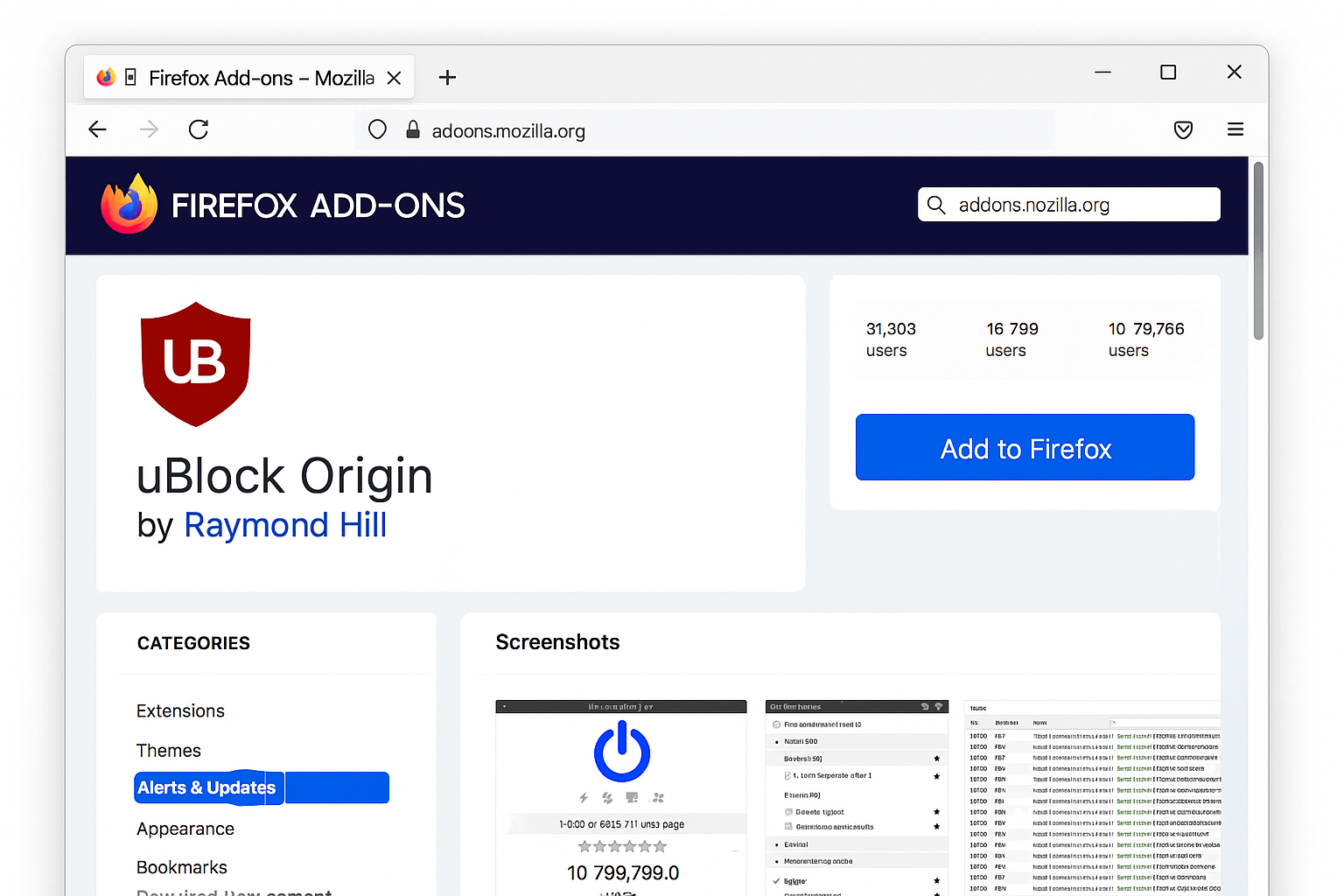Click the 31,303 users statistic
Image resolution: width=1344 pixels, height=896 pixels.
click(x=891, y=339)
